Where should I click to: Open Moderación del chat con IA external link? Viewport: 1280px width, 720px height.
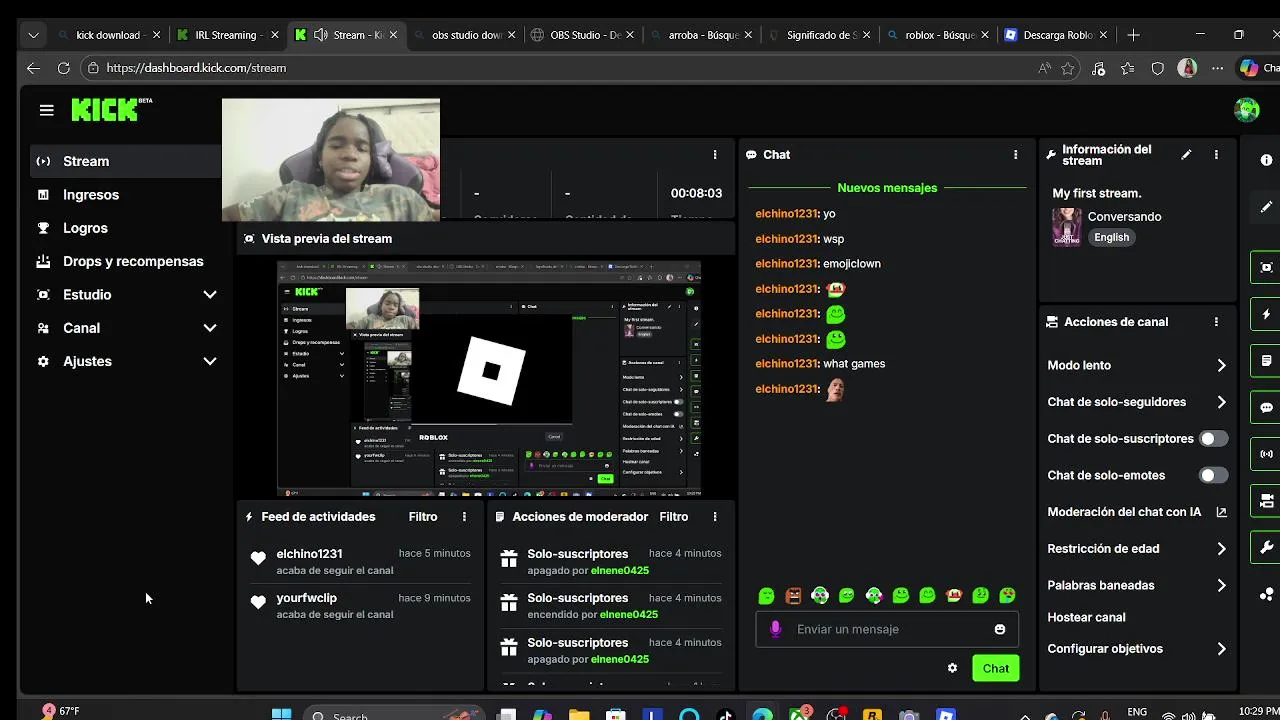coord(1221,512)
